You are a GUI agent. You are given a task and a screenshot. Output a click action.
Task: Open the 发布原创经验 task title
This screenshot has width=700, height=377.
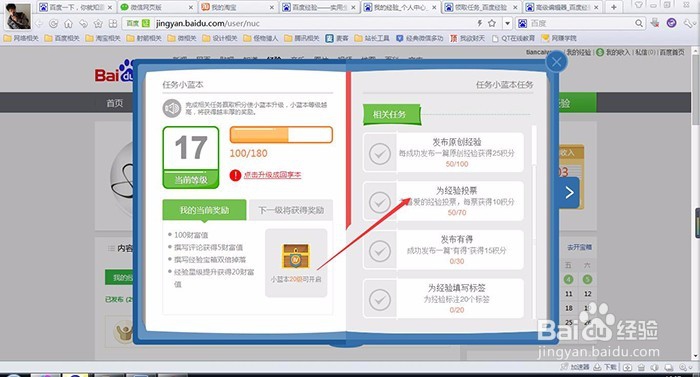(457, 142)
